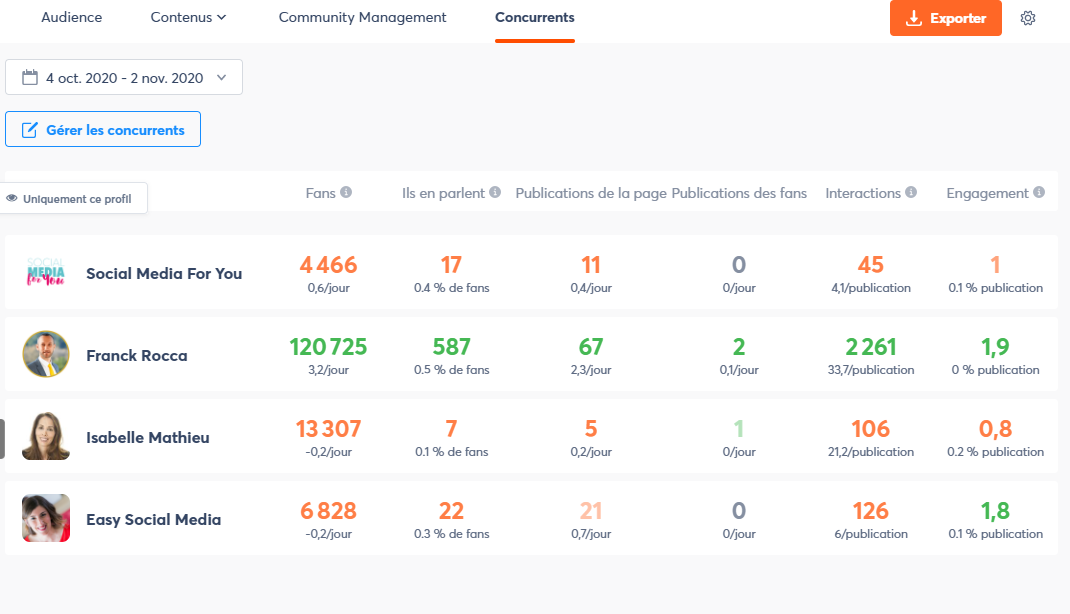Open the Contenus dropdown menu

pos(188,18)
